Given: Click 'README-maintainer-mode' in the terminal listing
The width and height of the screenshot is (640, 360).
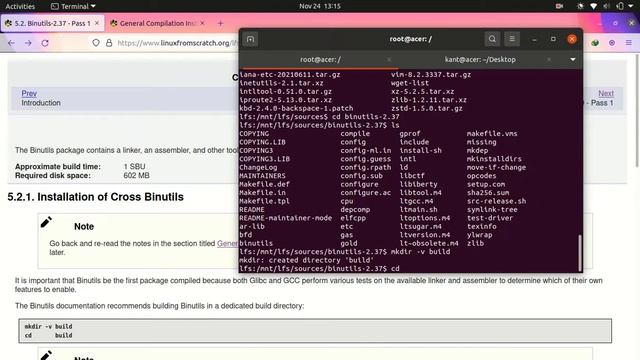Looking at the screenshot, I should pyautogui.click(x=286, y=218).
